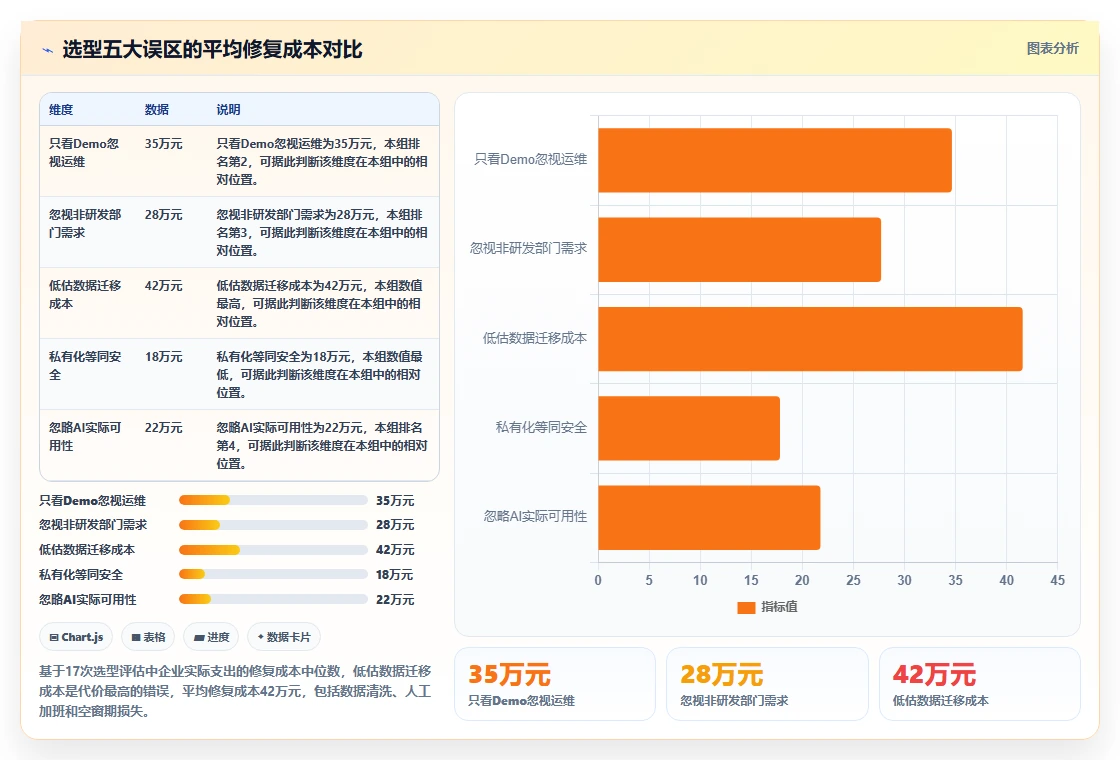Screen dimensions: 1120x760
Task: Click the 忽略AI实际可用性 progress bar
Action: point(273,599)
